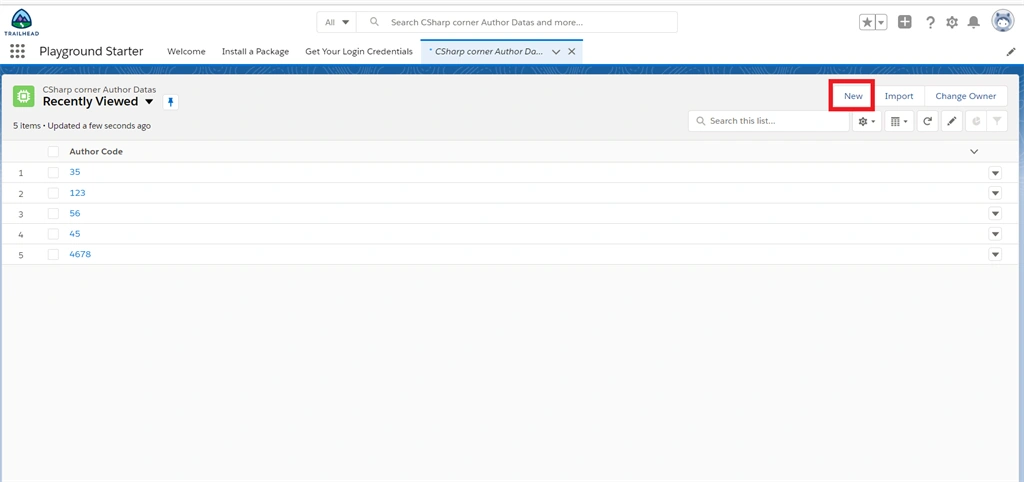Open author record 45
The image size is (1024, 482).
(x=74, y=234)
